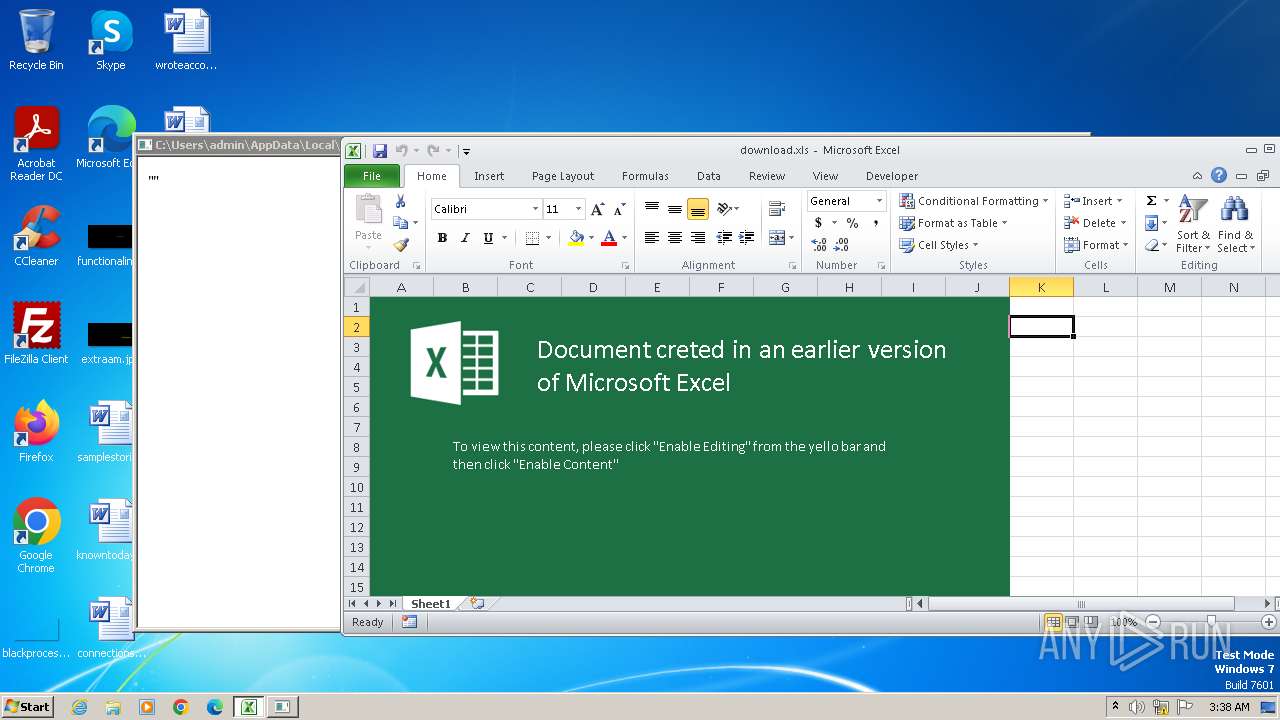The width and height of the screenshot is (1280, 720).
Task: Expand Conditional Formatting menu
Action: click(x=973, y=201)
